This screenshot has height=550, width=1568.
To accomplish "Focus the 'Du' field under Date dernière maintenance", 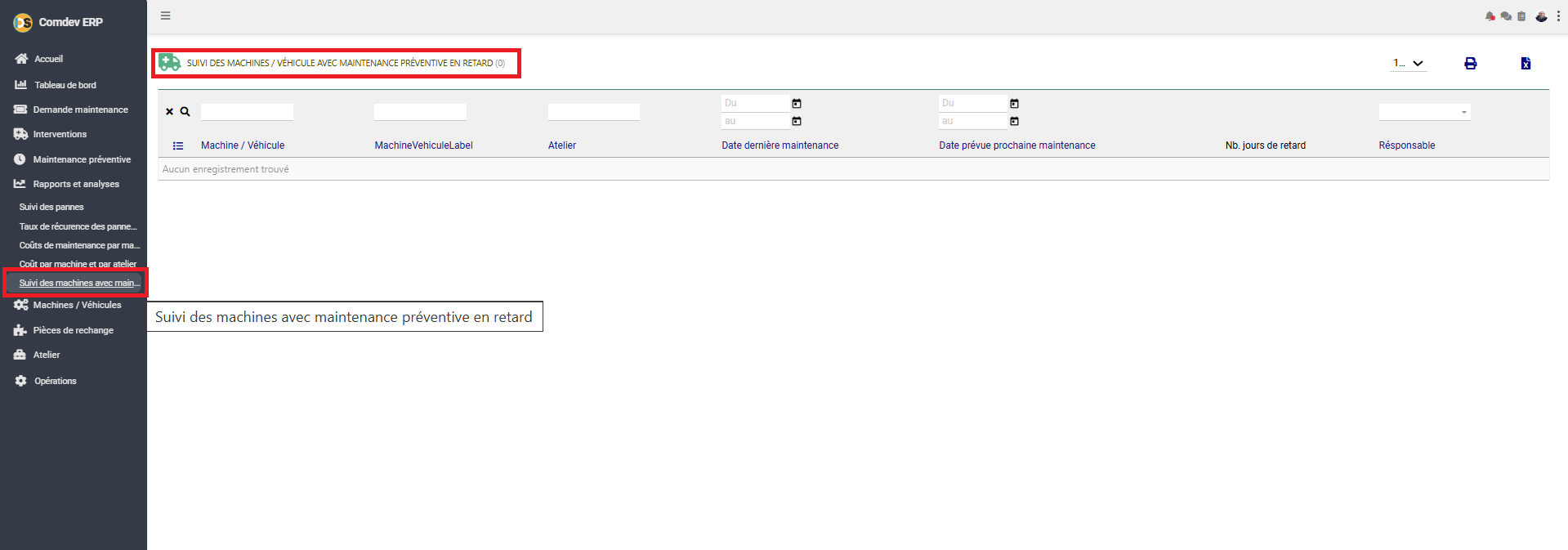I will point(755,103).
